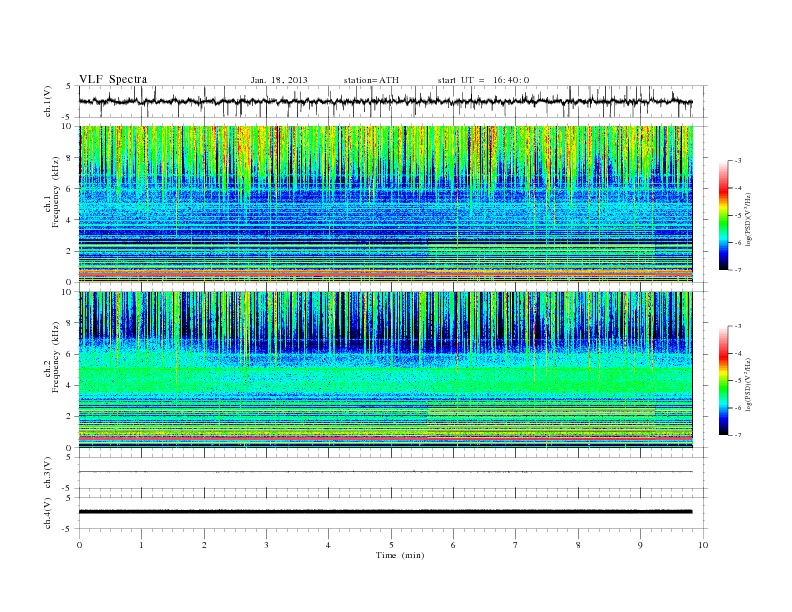Click inside the ch.1 spectrogram plot
792x612 pixels.
click(x=385, y=204)
